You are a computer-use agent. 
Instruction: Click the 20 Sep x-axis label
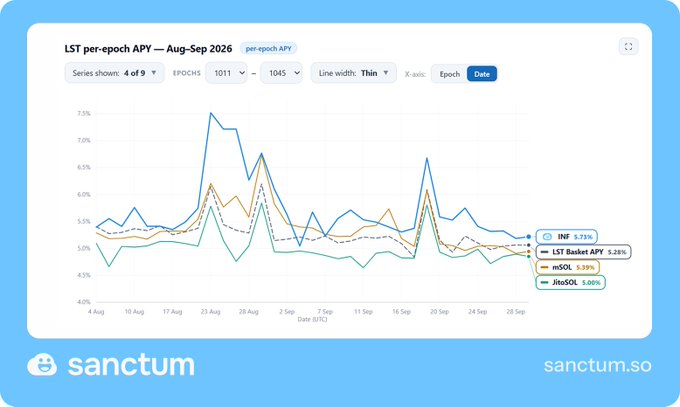pos(439,312)
